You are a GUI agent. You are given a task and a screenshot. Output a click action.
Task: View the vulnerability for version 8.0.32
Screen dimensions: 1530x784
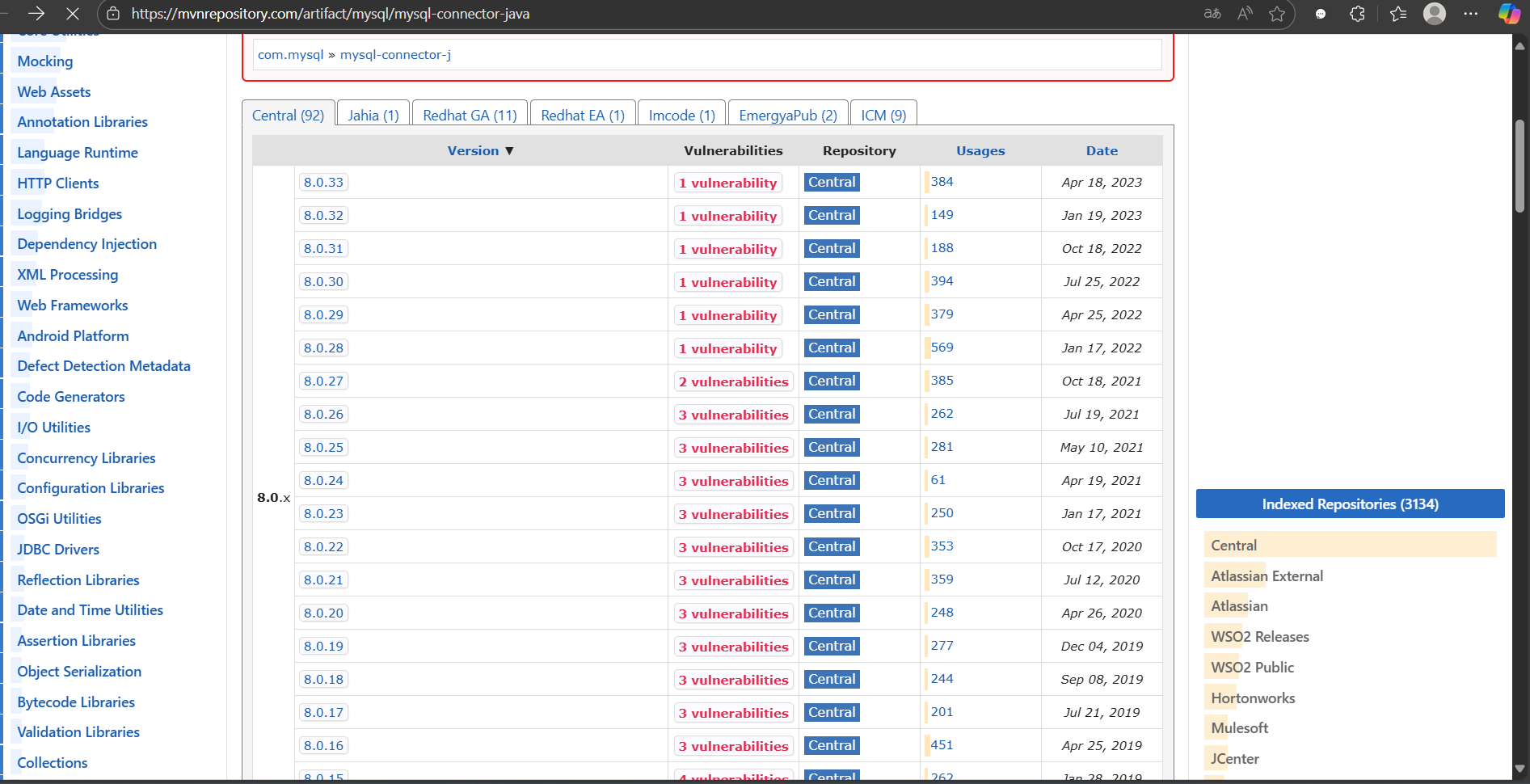[x=727, y=216]
